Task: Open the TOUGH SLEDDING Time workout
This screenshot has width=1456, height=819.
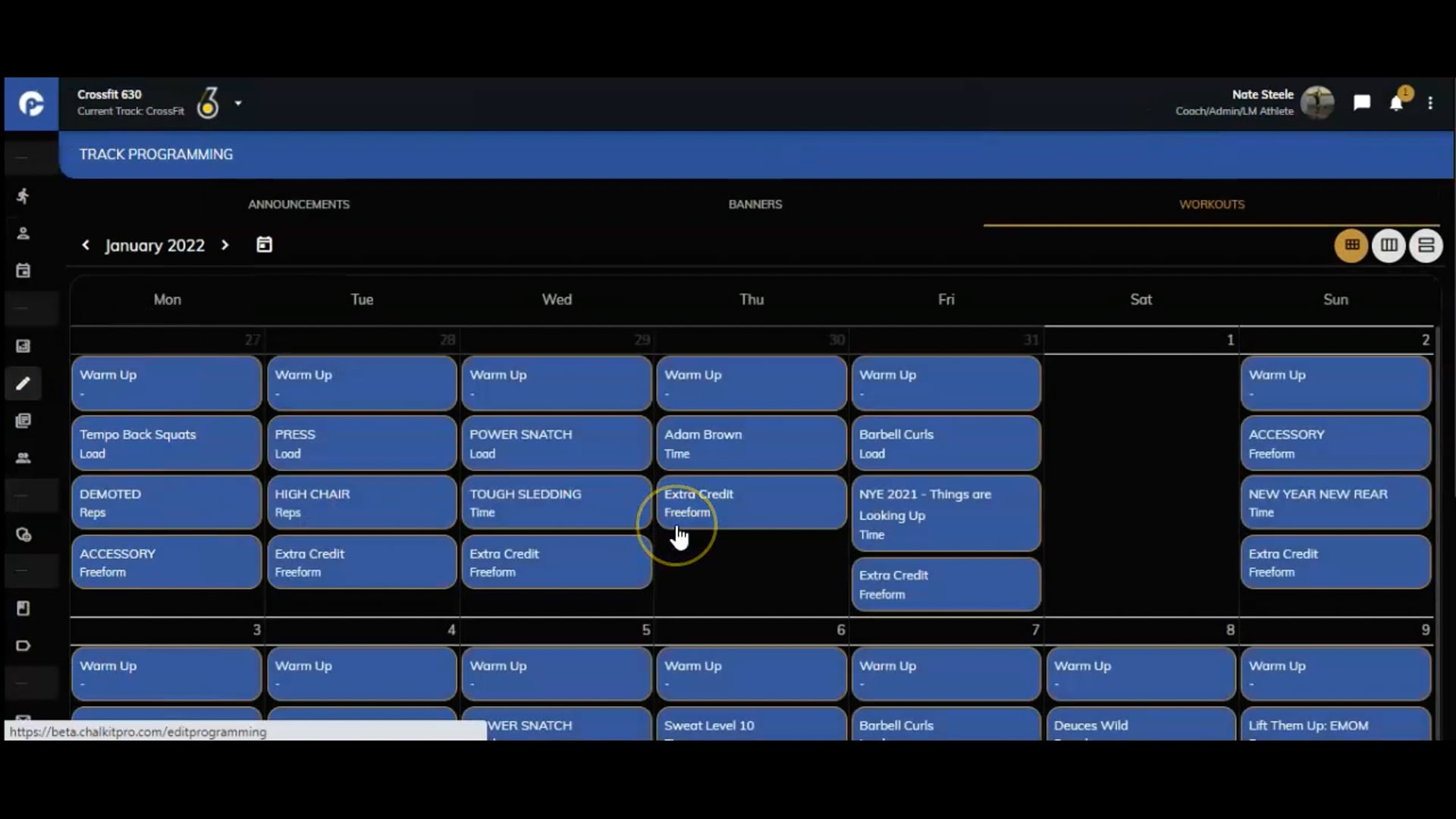Action: point(557,503)
